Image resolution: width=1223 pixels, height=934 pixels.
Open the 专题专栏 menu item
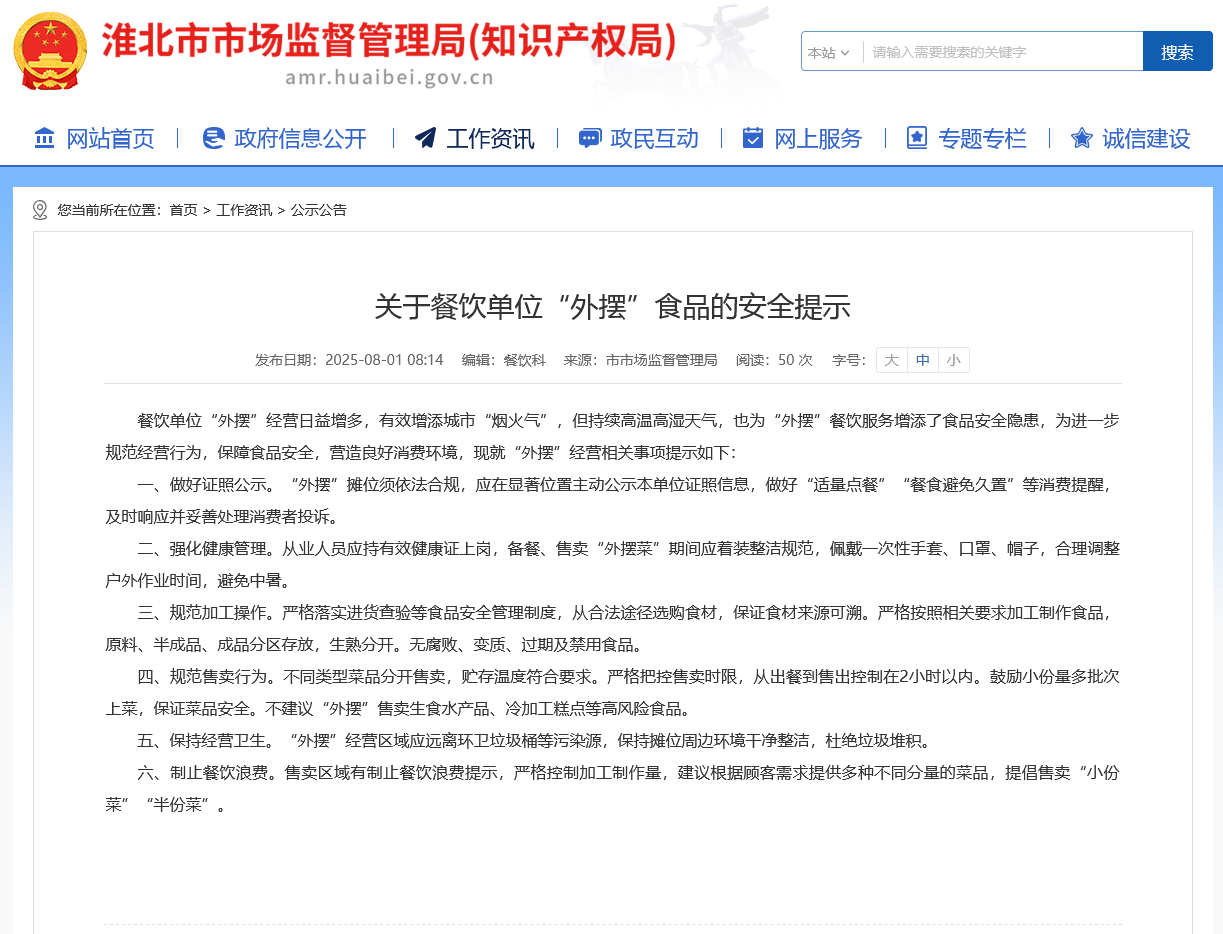click(982, 139)
